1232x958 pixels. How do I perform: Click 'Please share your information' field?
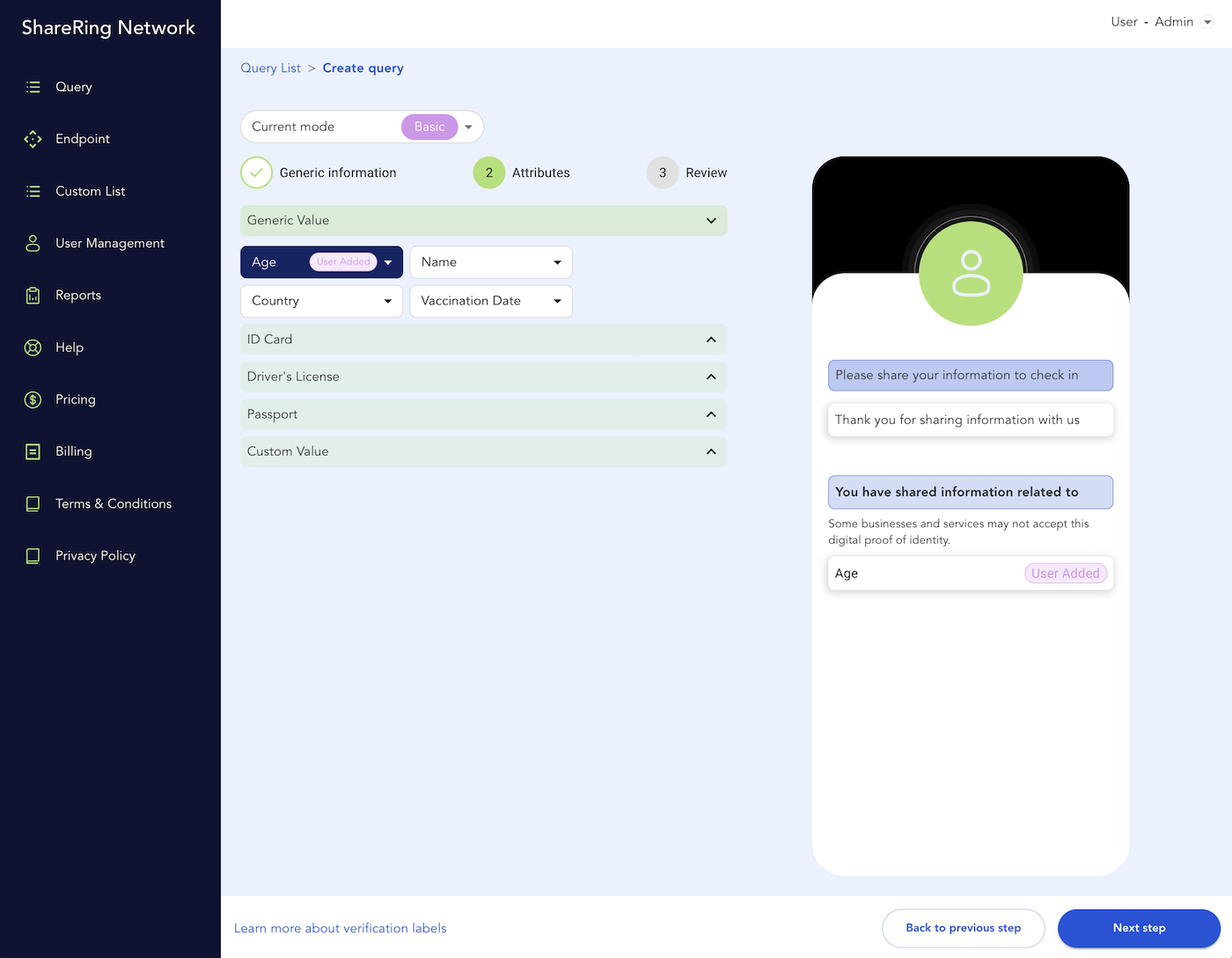[971, 376]
